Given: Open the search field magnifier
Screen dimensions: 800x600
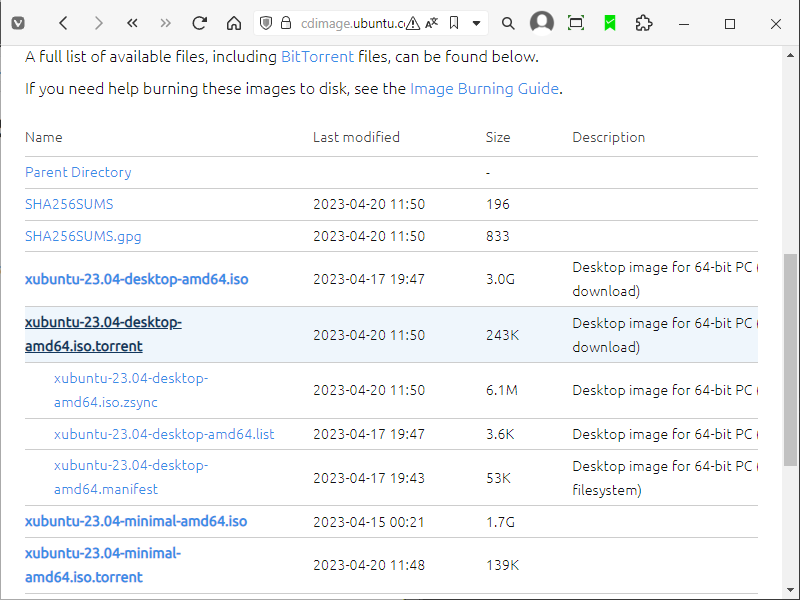Looking at the screenshot, I should coord(508,23).
